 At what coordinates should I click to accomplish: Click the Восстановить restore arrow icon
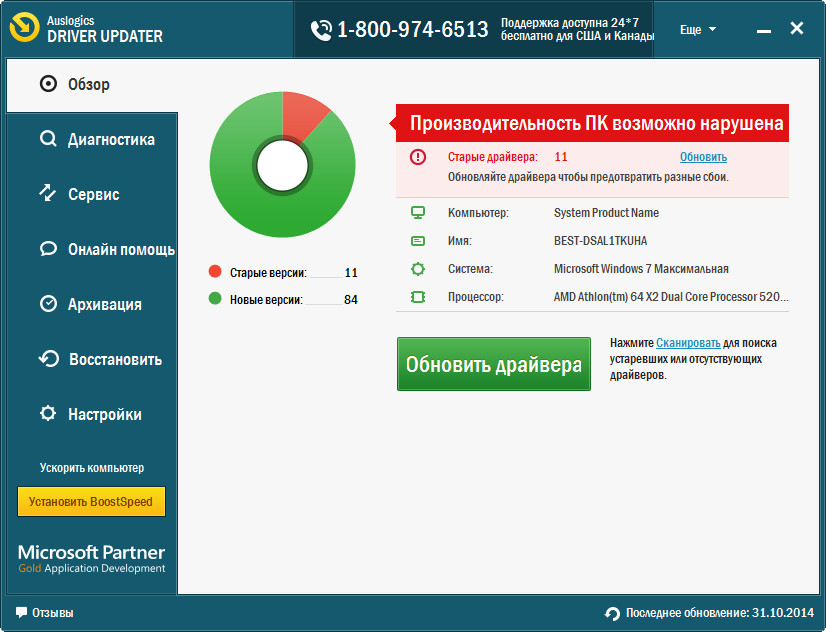tap(48, 359)
